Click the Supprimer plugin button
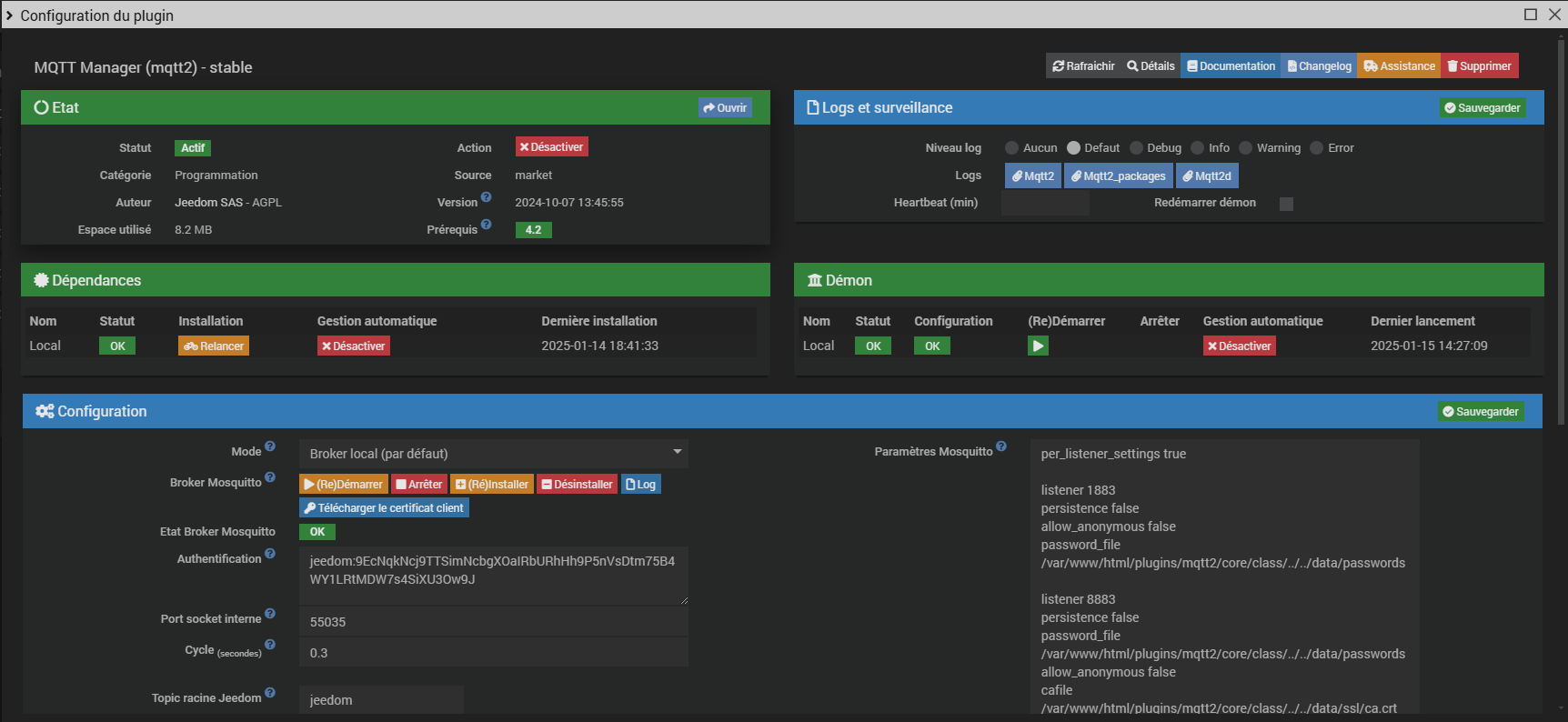 (1479, 66)
